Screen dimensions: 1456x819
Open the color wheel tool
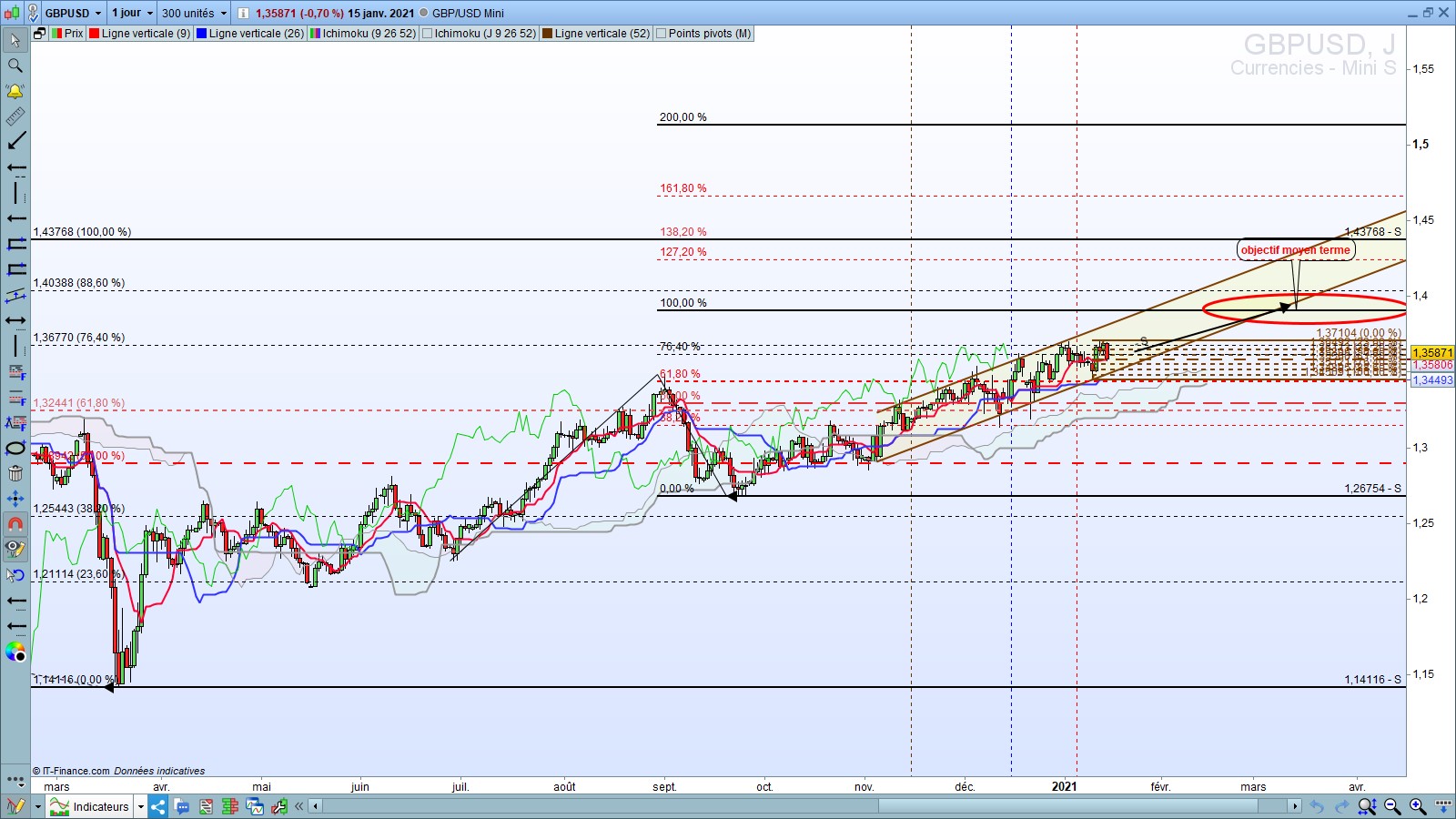tap(15, 652)
